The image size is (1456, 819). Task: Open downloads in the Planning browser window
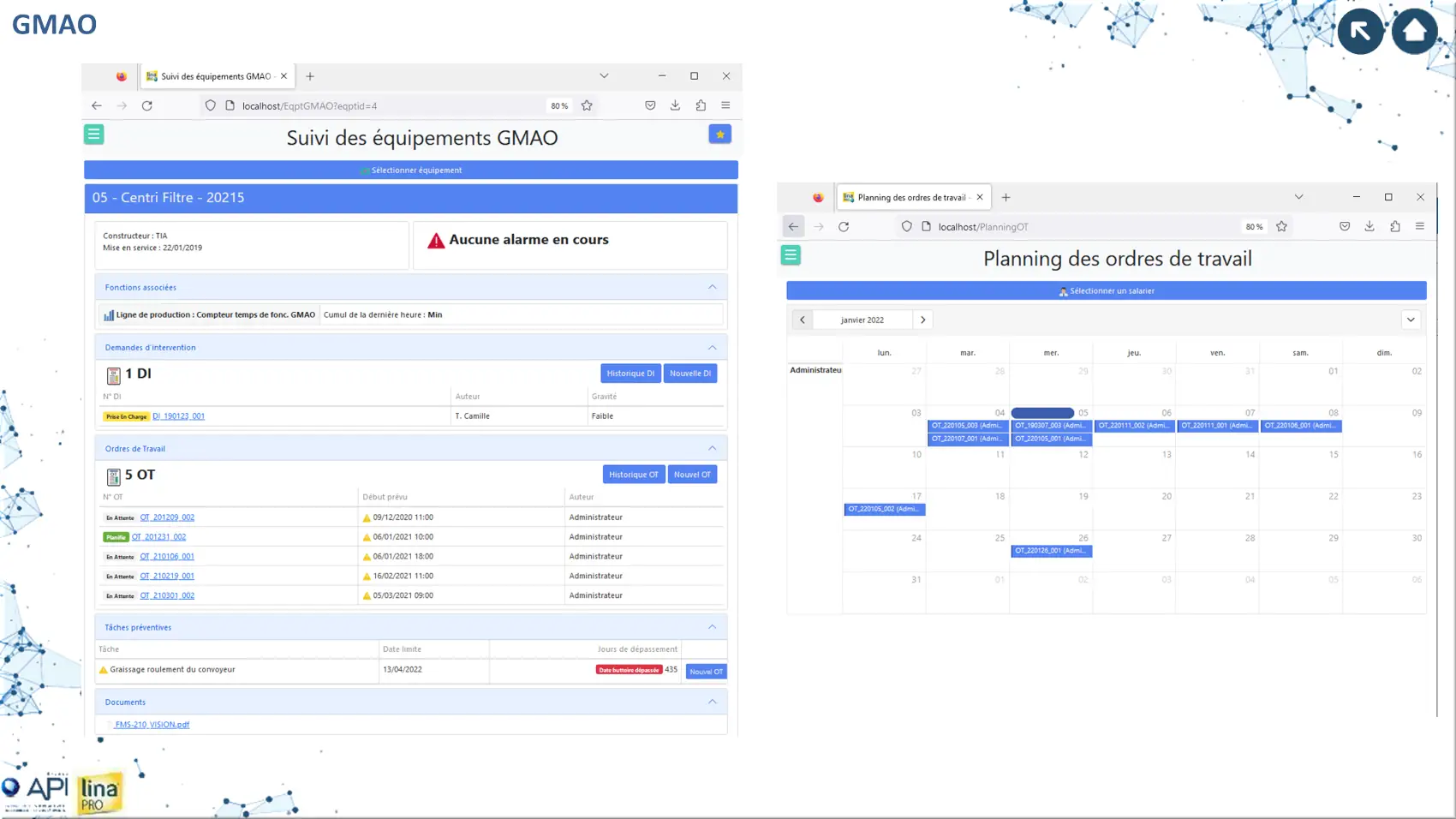1369,227
